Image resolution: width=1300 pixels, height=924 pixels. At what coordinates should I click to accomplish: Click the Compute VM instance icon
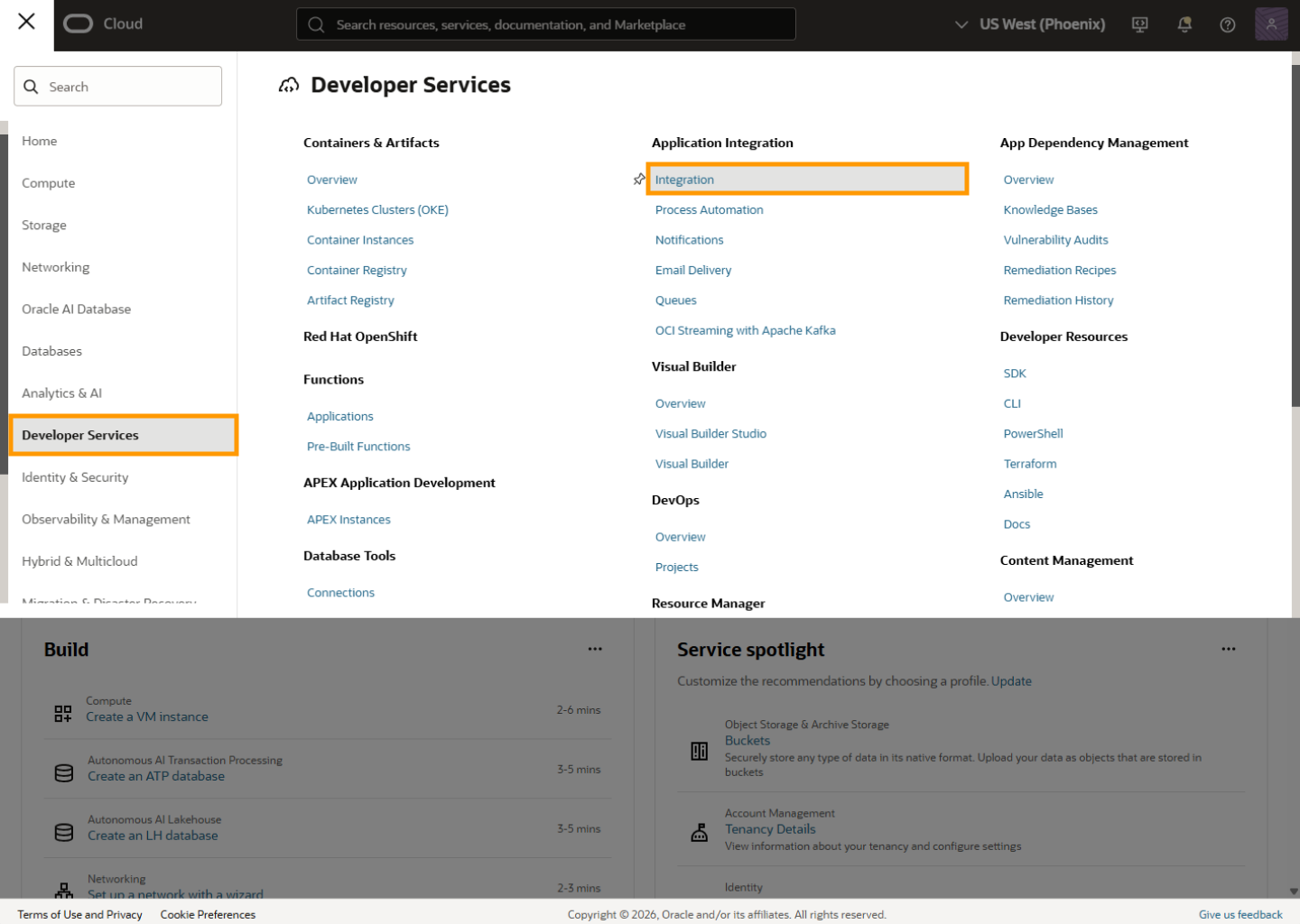(x=63, y=714)
